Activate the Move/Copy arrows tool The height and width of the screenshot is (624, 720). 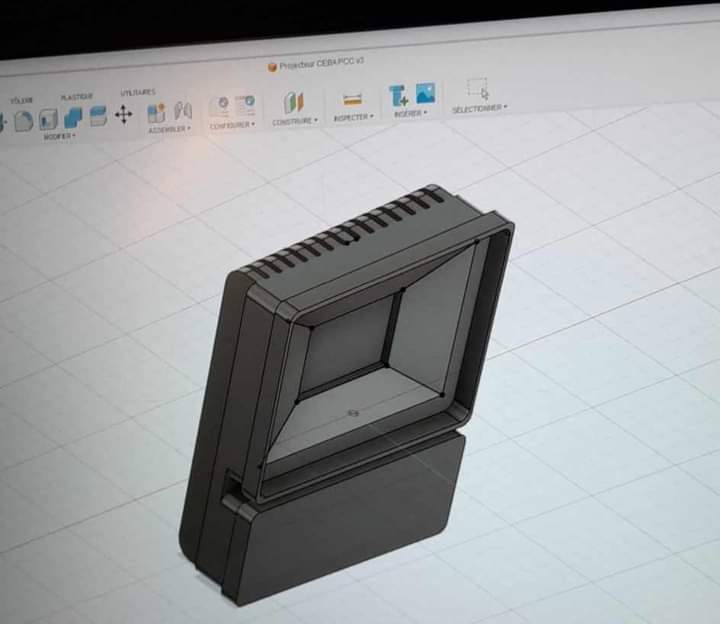point(124,114)
